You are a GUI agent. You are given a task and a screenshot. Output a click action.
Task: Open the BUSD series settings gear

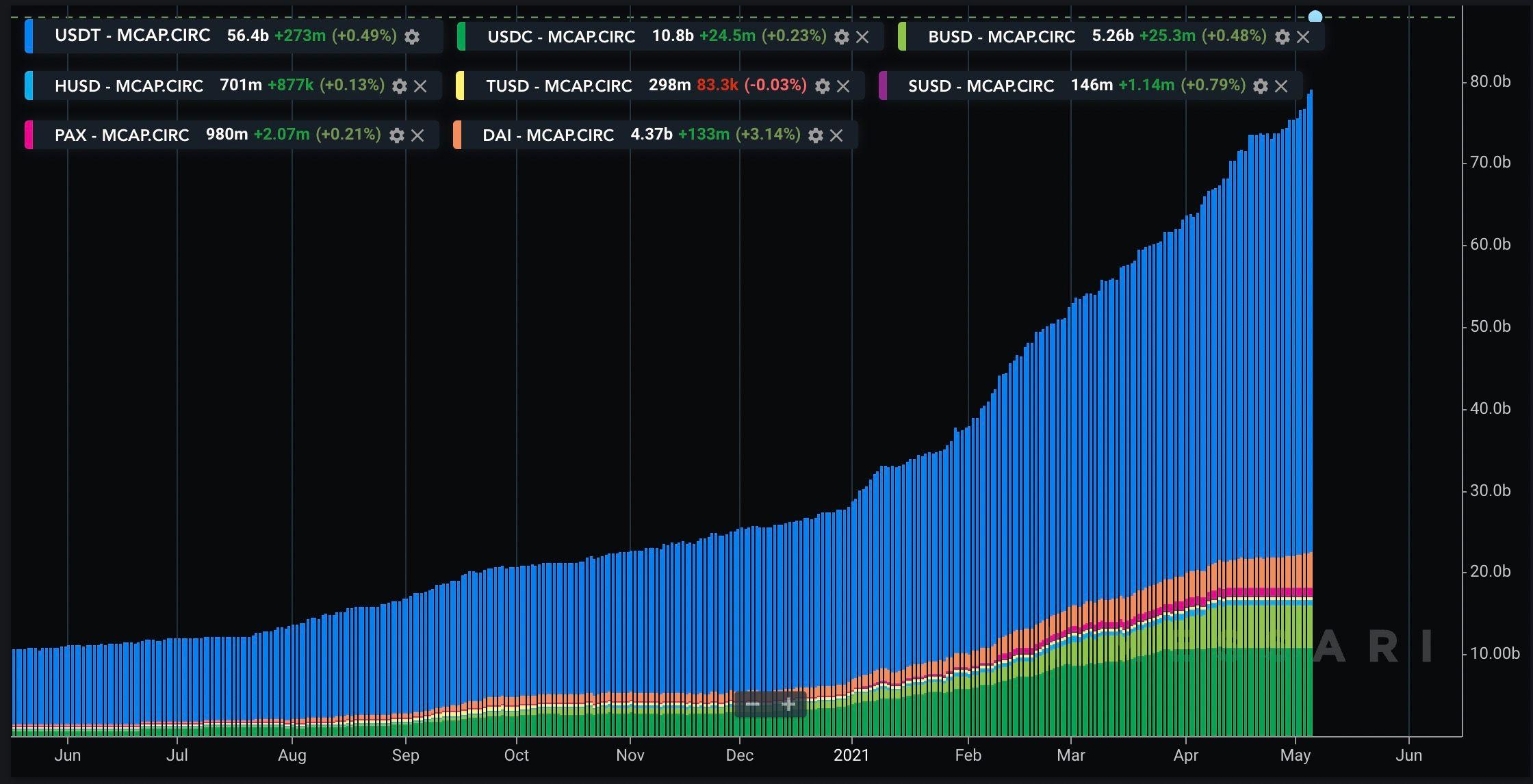click(x=1281, y=36)
